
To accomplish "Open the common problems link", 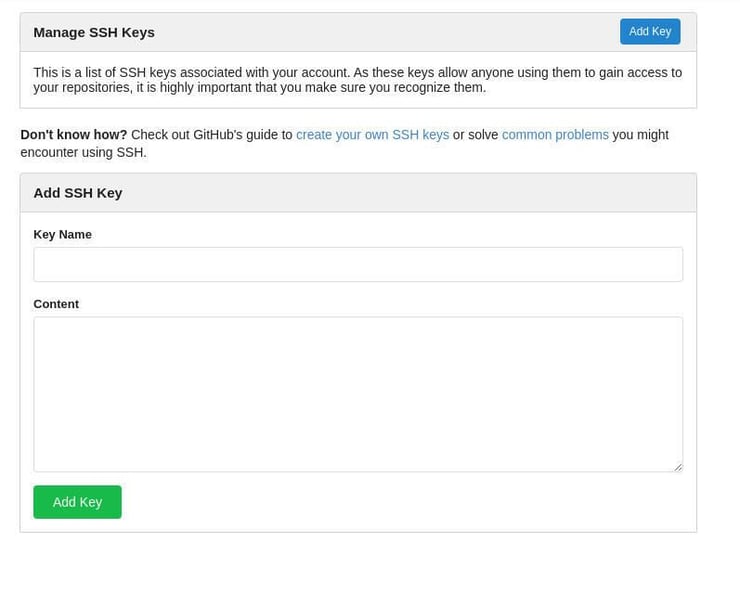I will [x=555, y=135].
